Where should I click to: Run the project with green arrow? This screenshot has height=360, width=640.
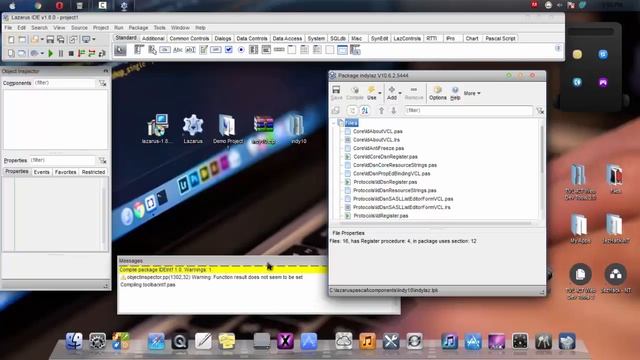tap(51, 53)
